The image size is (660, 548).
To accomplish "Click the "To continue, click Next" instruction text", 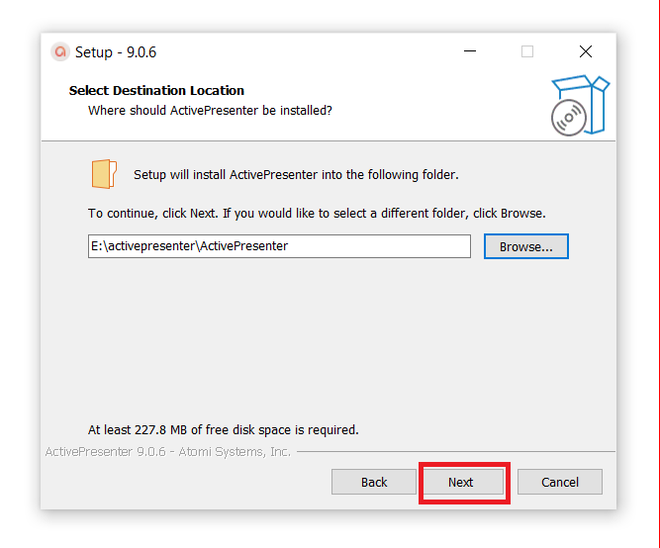I will (317, 213).
